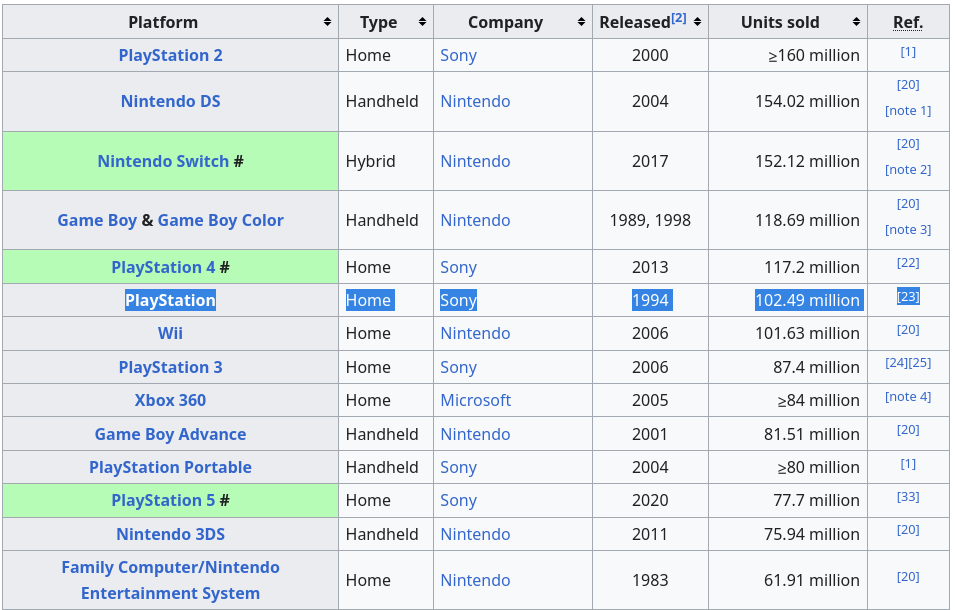Image resolution: width=955 pixels, height=610 pixels.
Task: Click Nintendo in the Nintendo 3DS row
Action: pos(476,535)
